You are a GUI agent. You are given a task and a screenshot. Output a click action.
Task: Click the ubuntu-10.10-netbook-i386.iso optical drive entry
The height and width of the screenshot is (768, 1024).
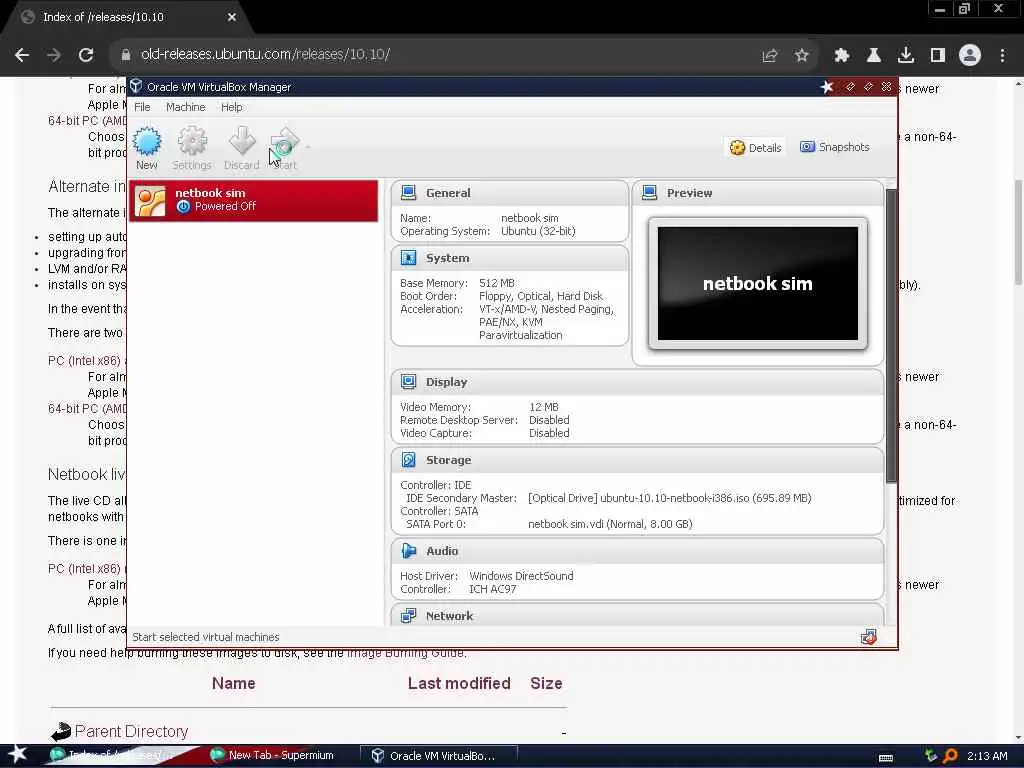[x=669, y=498]
